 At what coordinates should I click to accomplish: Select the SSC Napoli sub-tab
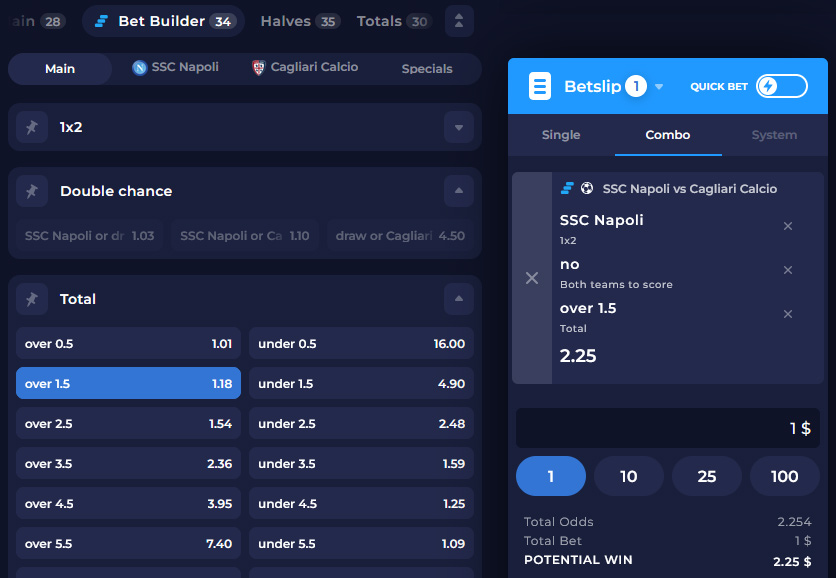coord(175,68)
